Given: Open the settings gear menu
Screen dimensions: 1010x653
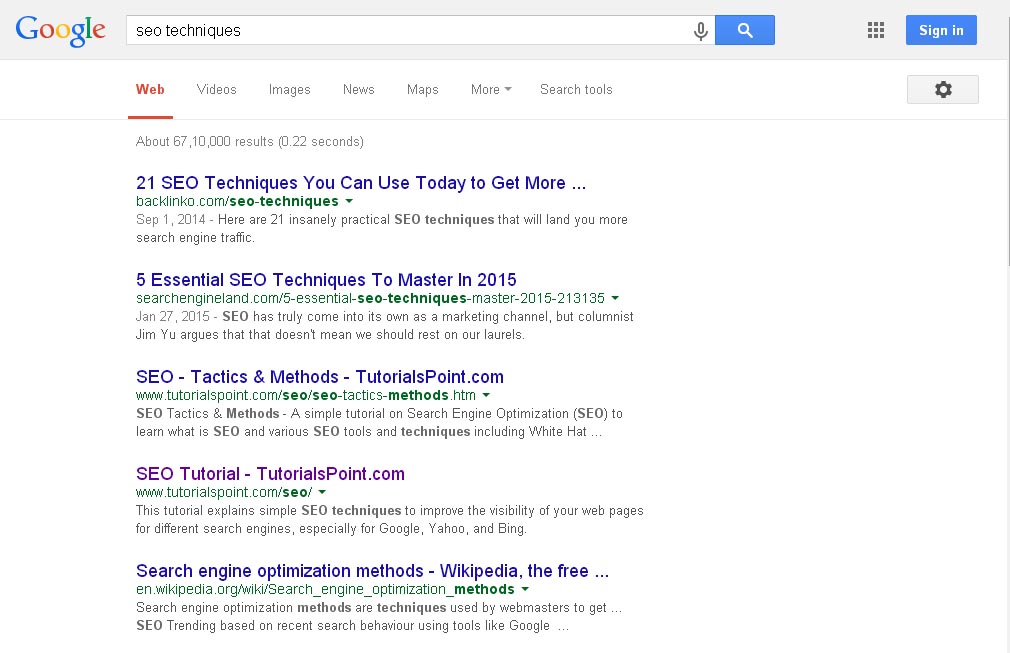Looking at the screenshot, I should (x=942, y=90).
